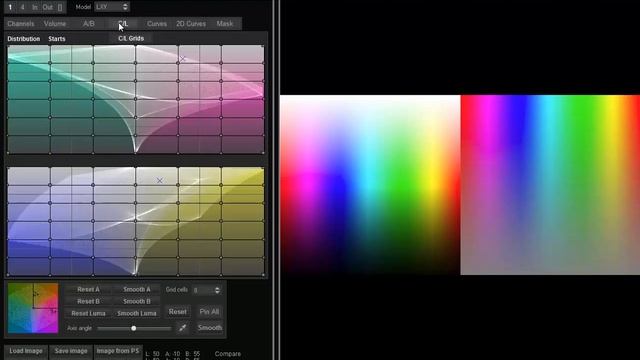Switch to the 2D Curves tab
Image resolution: width=640 pixels, height=360 pixels.
[191, 24]
